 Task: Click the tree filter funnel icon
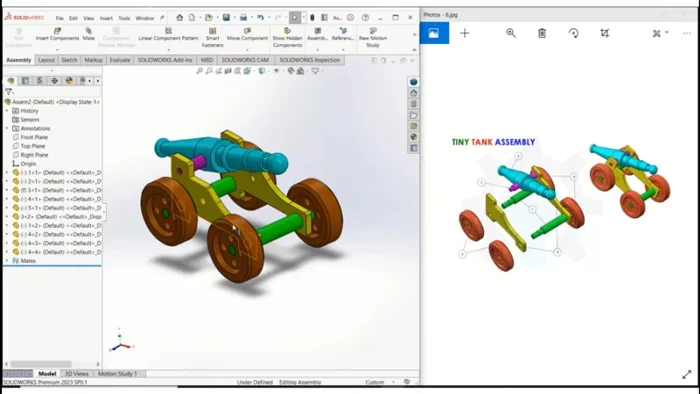[8, 91]
